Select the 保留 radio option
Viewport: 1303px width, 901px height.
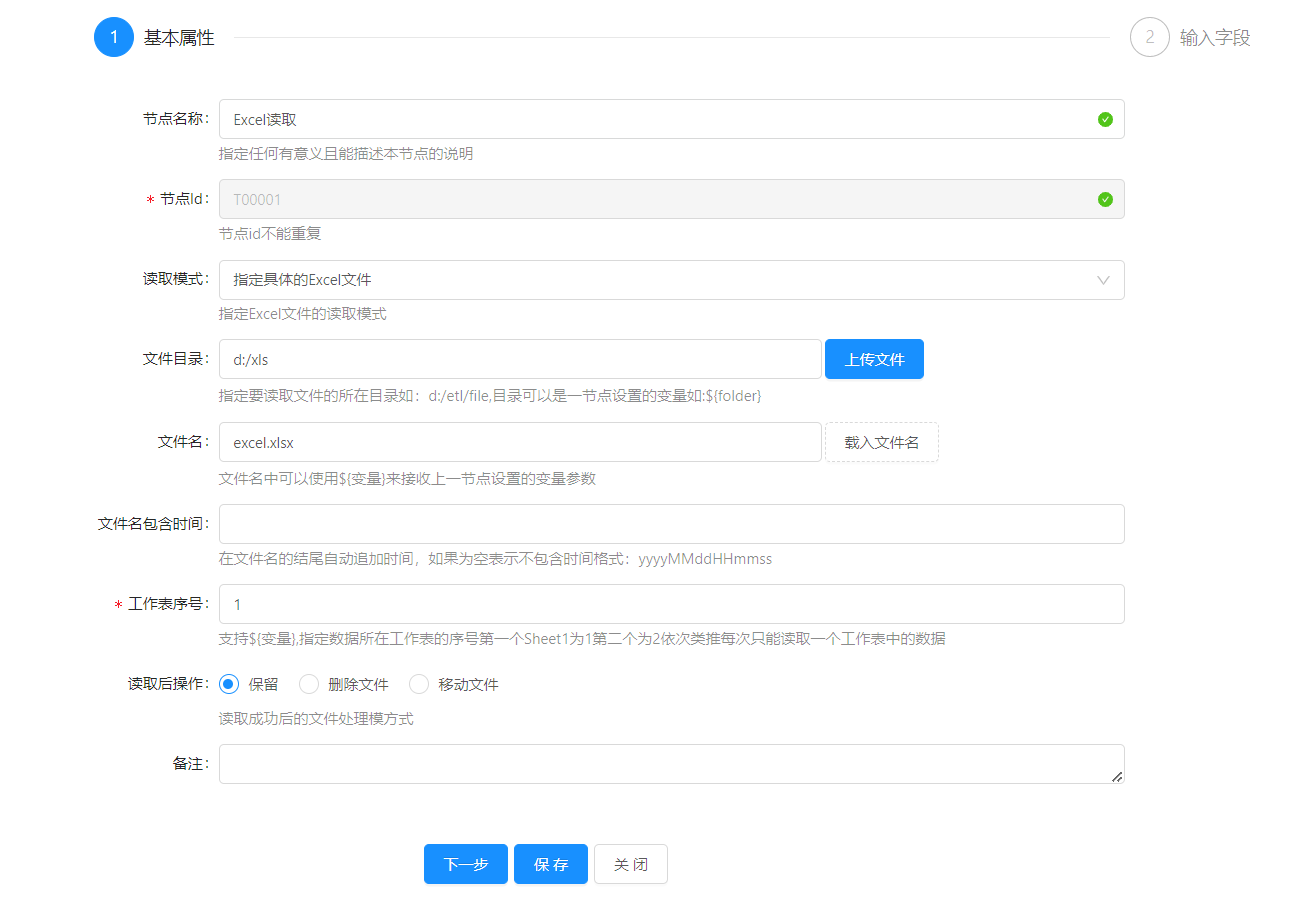pos(229,684)
